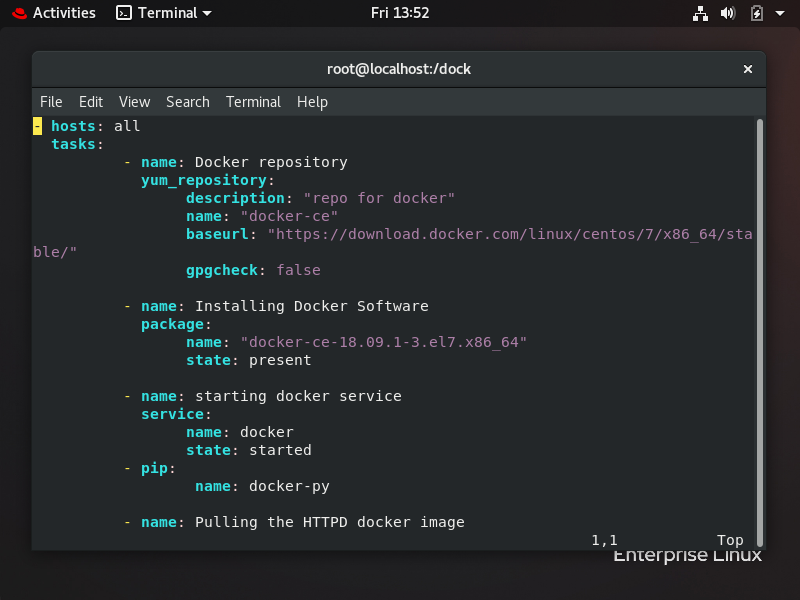Click the 'yum_repository' keyword
This screenshot has height=600, width=800.
204,181
